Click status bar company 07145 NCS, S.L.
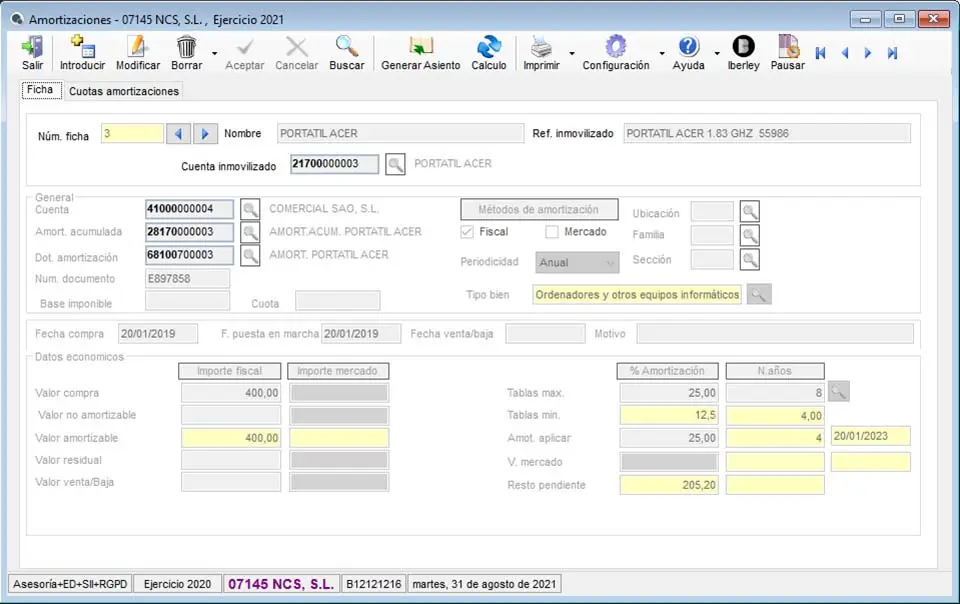 (281, 584)
